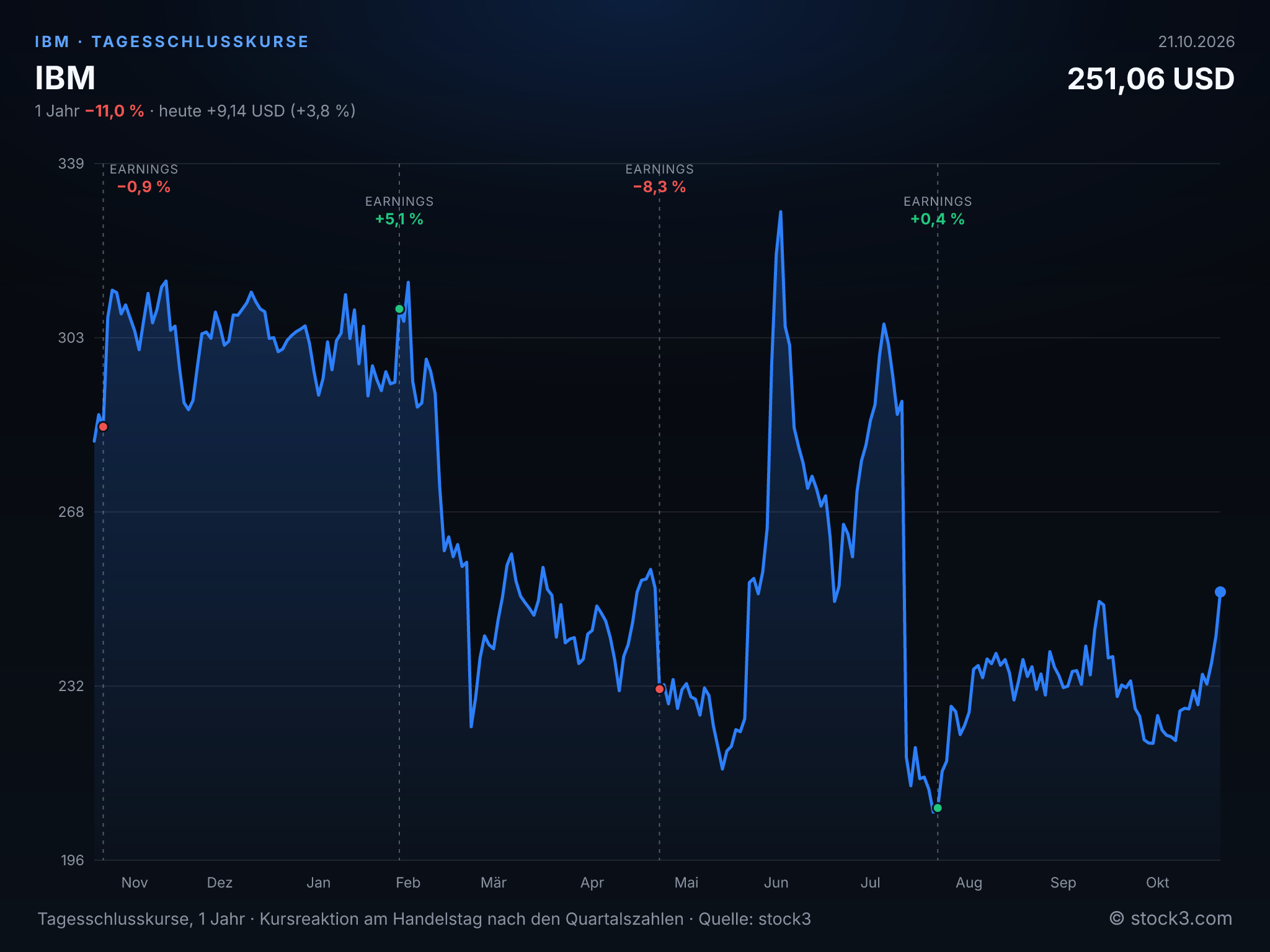This screenshot has width=1270, height=952.
Task: Click the red earnings marker dot before Mai
Action: click(659, 689)
